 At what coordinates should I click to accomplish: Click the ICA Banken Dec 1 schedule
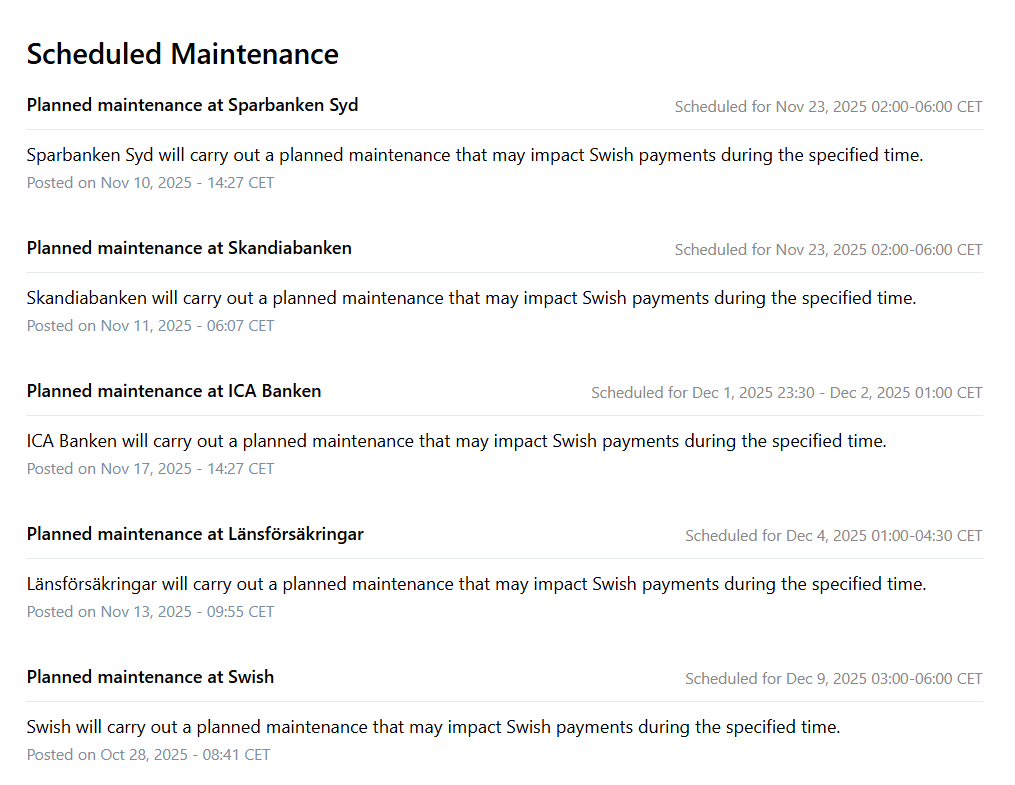point(786,393)
